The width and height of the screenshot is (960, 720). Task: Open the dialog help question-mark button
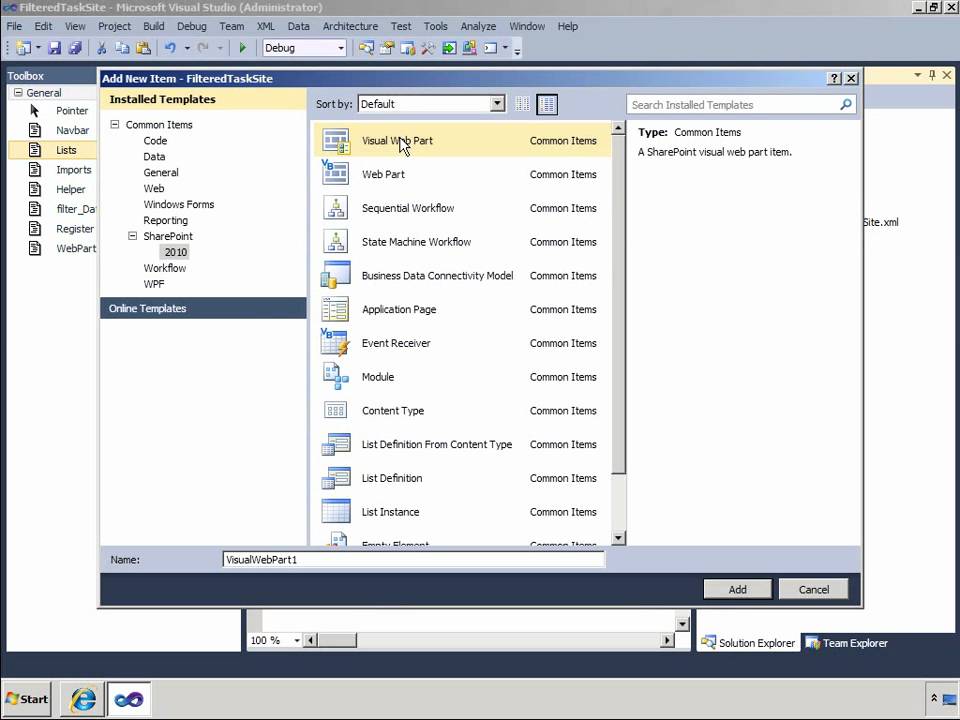(x=834, y=78)
